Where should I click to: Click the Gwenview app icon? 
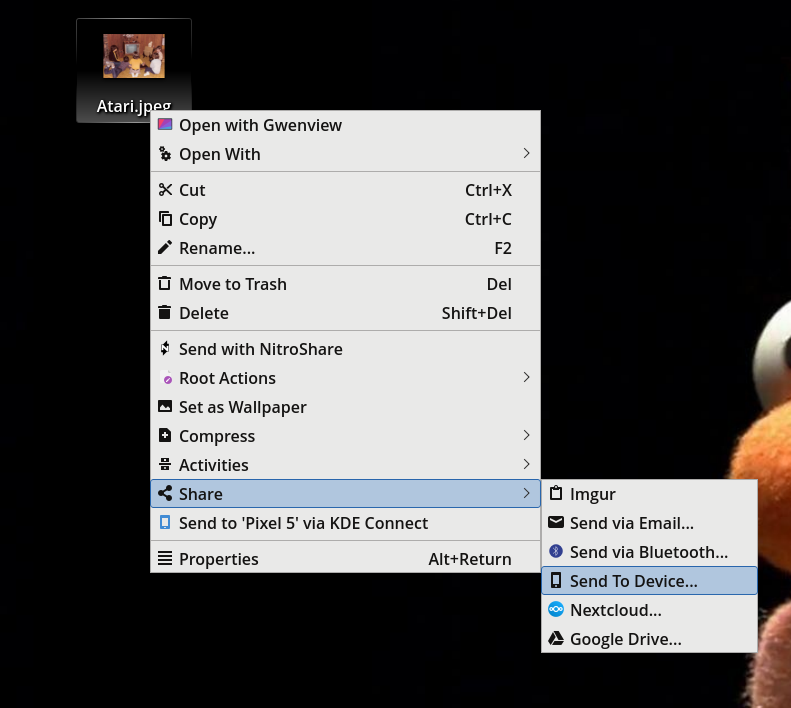click(x=165, y=124)
